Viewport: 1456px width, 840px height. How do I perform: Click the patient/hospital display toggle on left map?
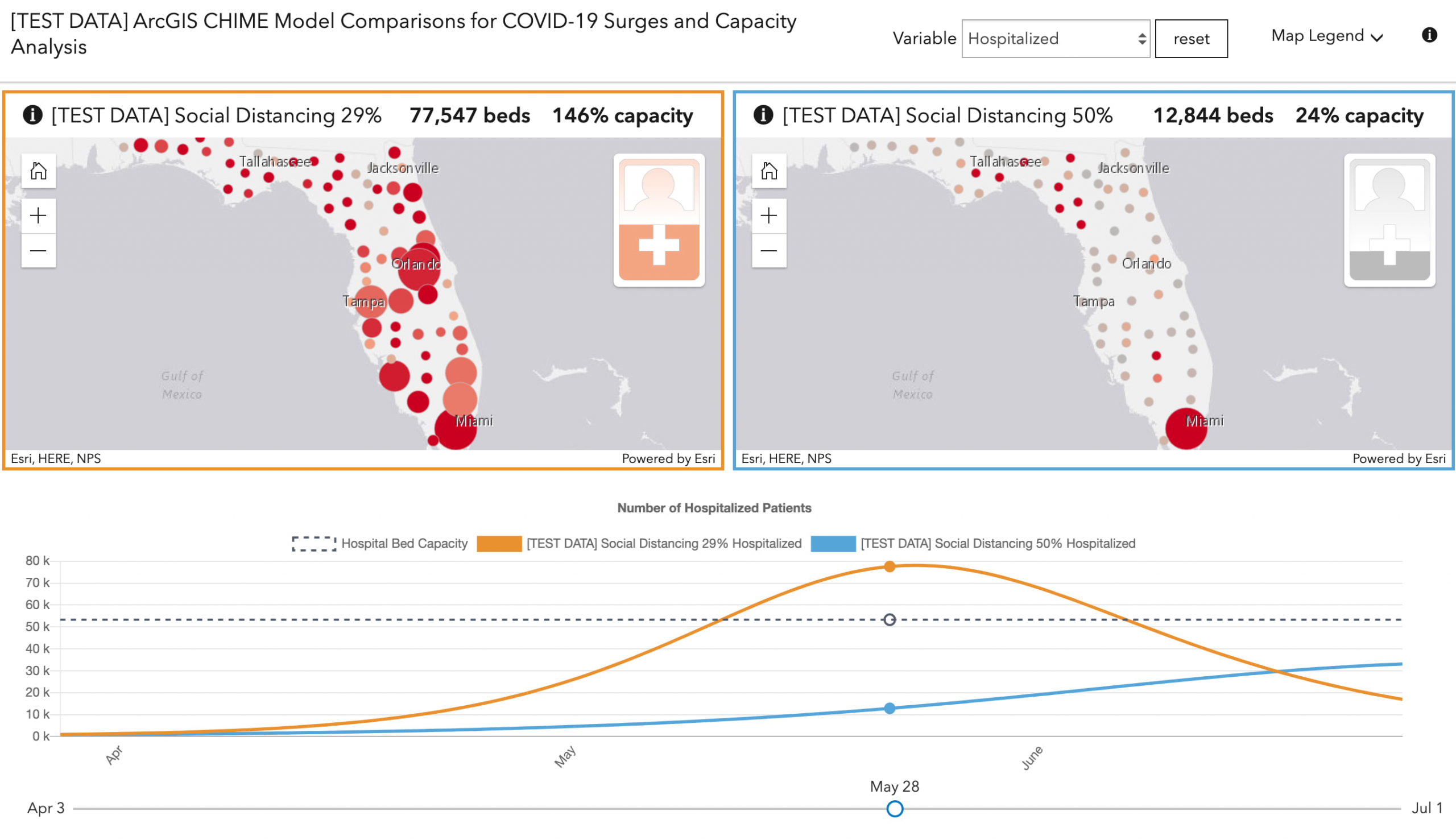pyautogui.click(x=658, y=221)
